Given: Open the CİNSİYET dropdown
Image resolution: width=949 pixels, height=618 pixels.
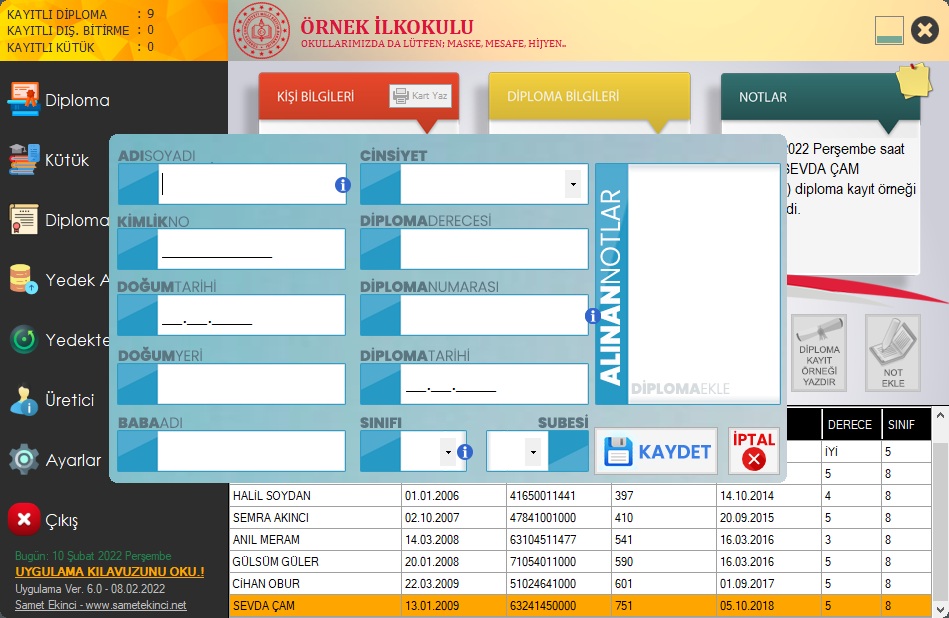Looking at the screenshot, I should 573,183.
